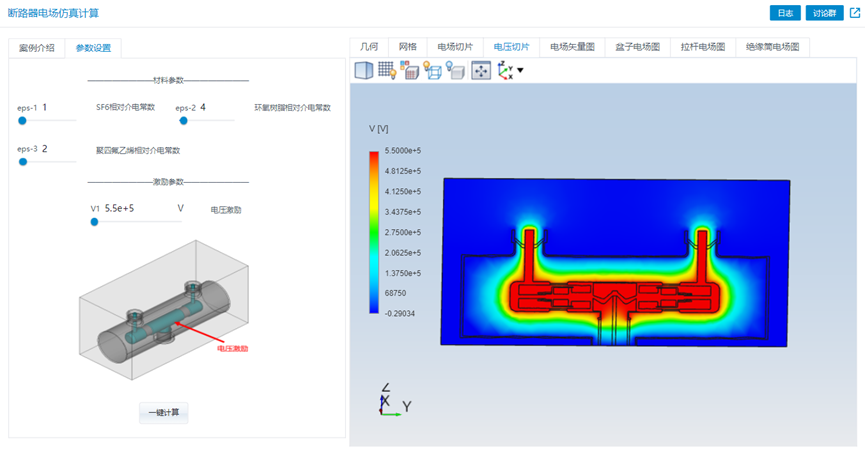The image size is (865, 453).
Task: Click the XYZ axis orientation icon
Action: pos(506,71)
